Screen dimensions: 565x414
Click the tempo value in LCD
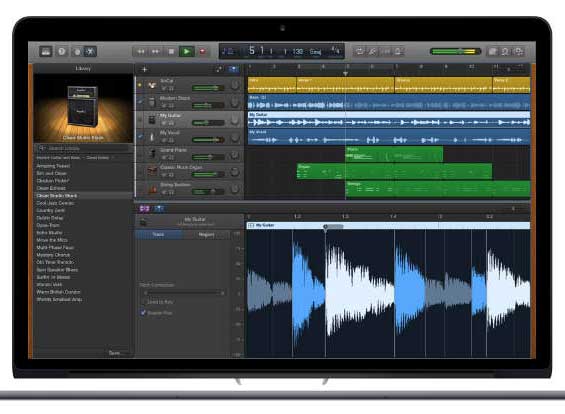point(298,52)
